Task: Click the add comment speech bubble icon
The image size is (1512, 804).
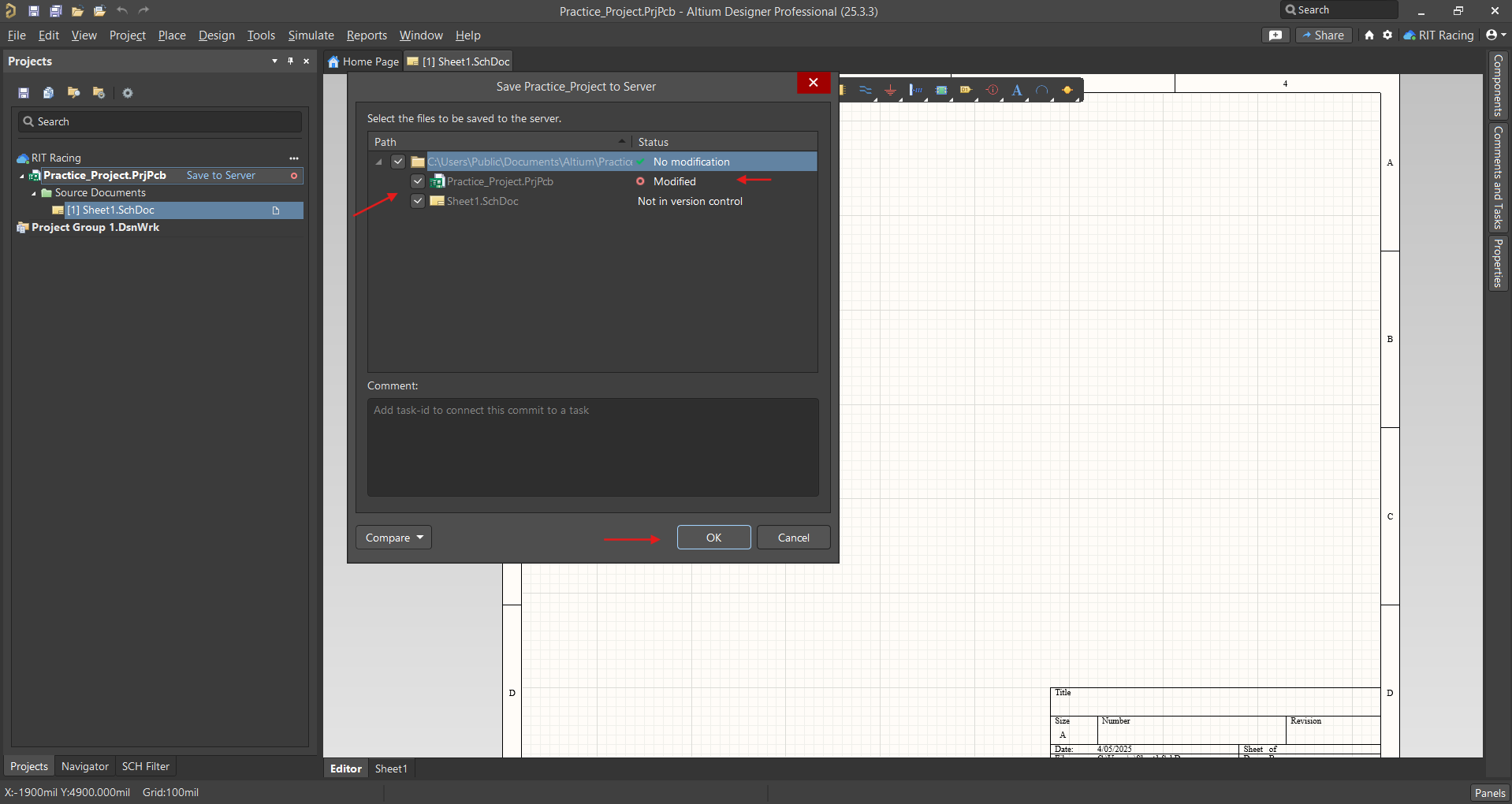Action: [x=1276, y=35]
